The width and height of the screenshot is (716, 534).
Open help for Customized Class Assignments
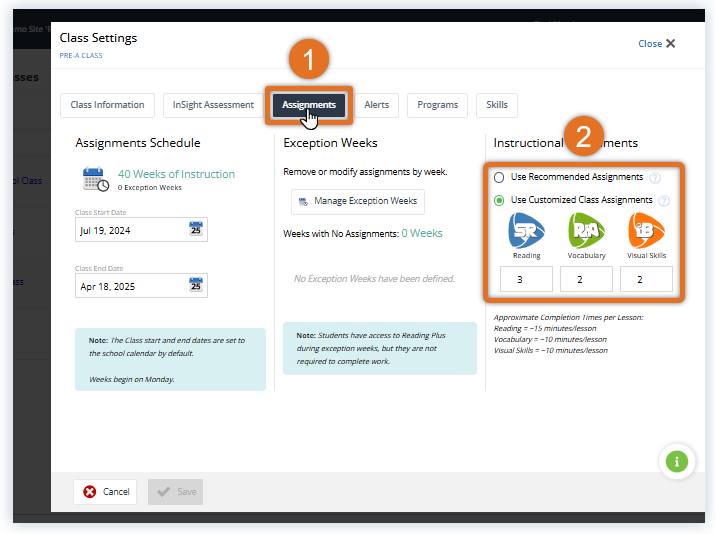click(x=664, y=201)
